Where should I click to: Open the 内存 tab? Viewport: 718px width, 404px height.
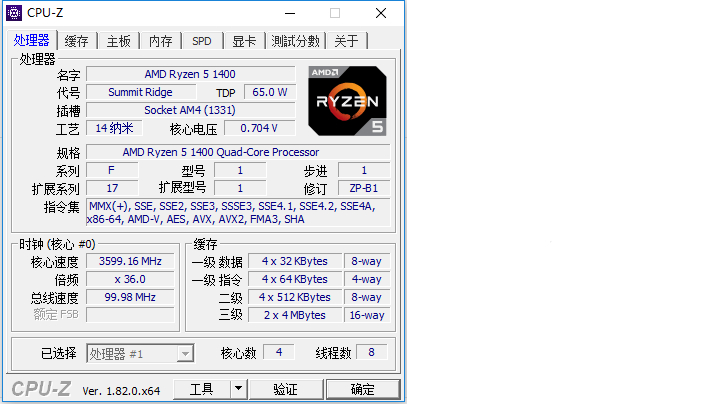[161, 41]
